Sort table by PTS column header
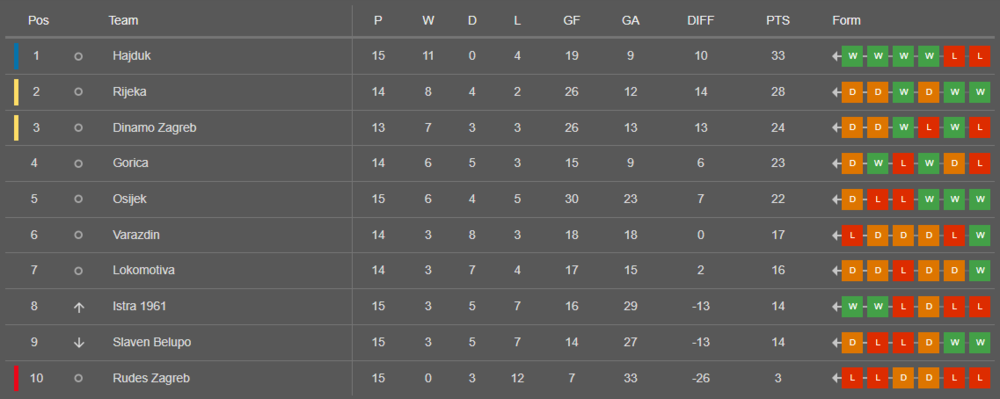 tap(777, 20)
